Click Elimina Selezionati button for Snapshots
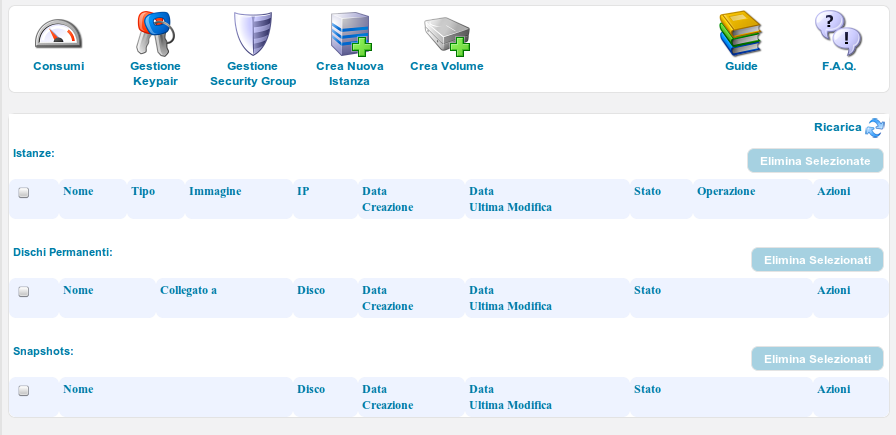 pos(817,358)
